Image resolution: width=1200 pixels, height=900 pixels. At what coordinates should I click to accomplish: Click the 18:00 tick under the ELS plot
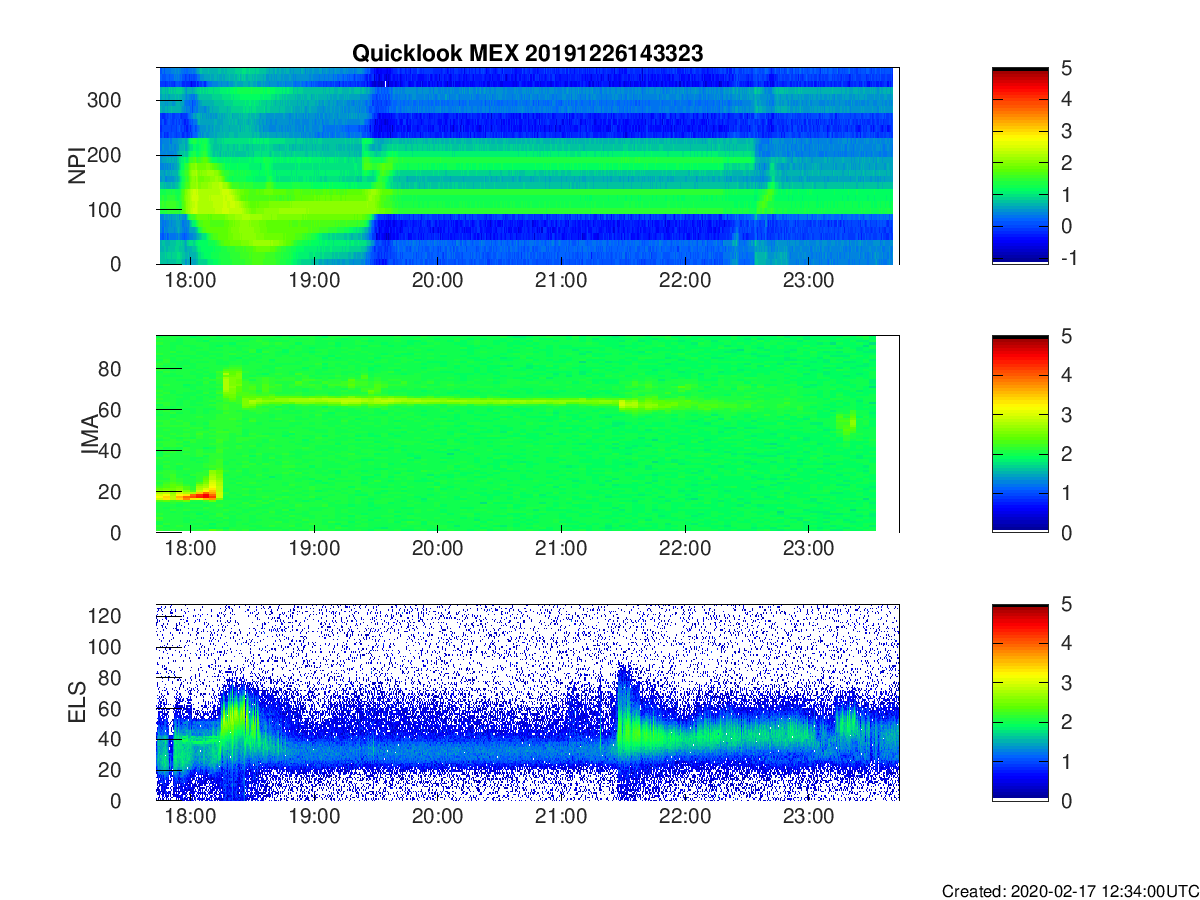(x=190, y=817)
